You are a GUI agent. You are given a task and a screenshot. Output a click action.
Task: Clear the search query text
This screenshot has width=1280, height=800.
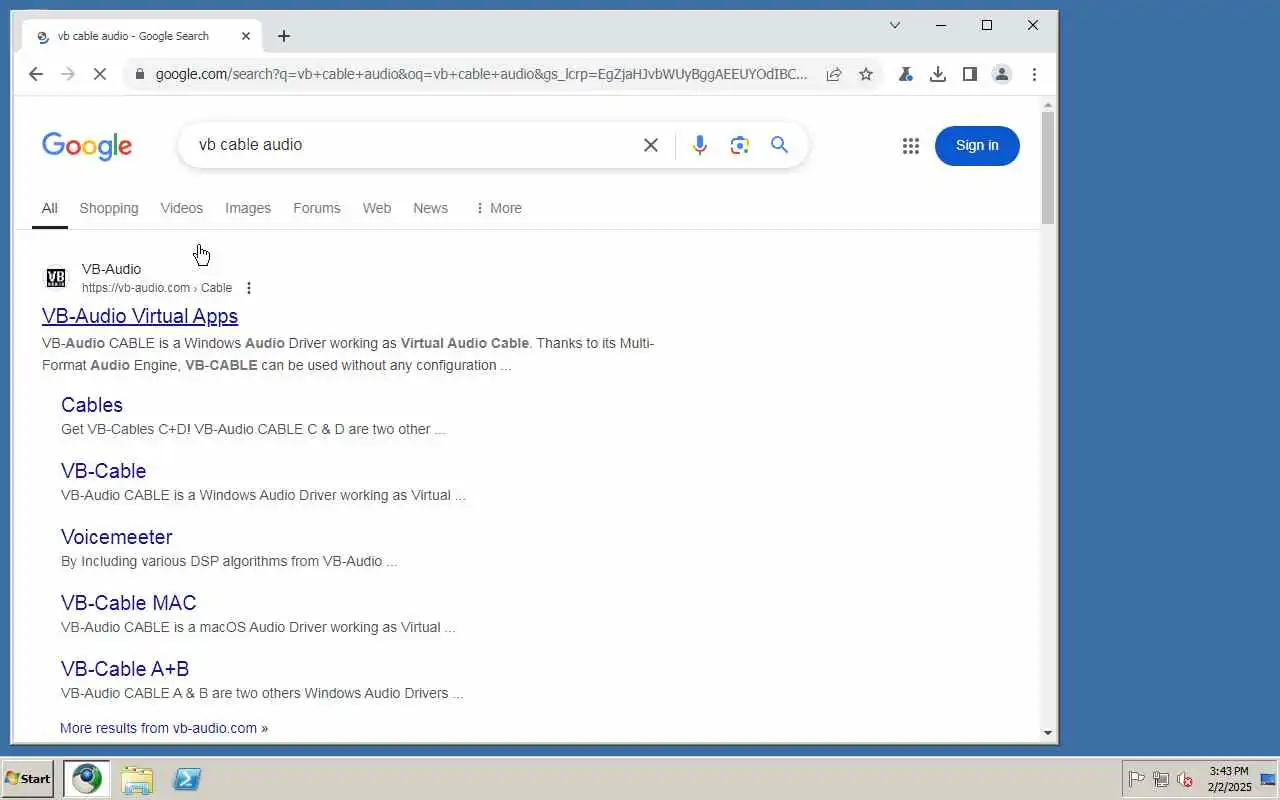click(x=651, y=145)
